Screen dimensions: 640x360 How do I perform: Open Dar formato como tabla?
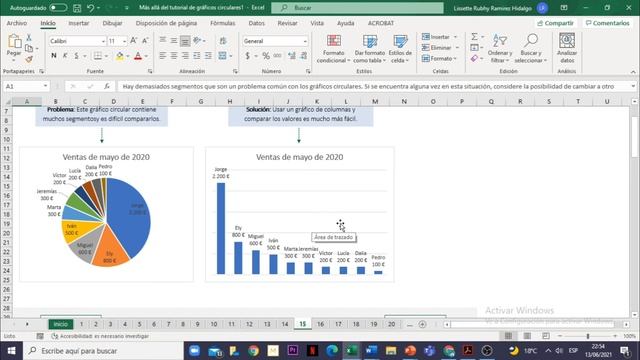click(369, 49)
